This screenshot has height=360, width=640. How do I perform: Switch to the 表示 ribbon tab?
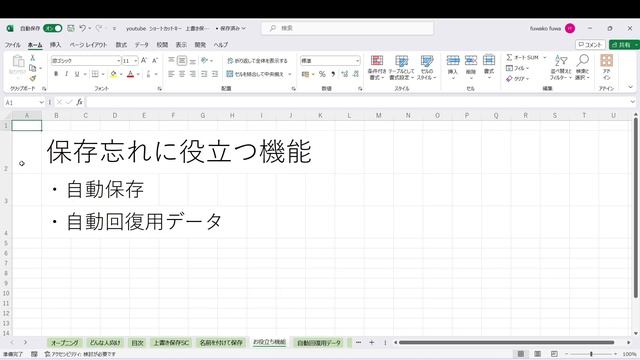(x=181, y=45)
